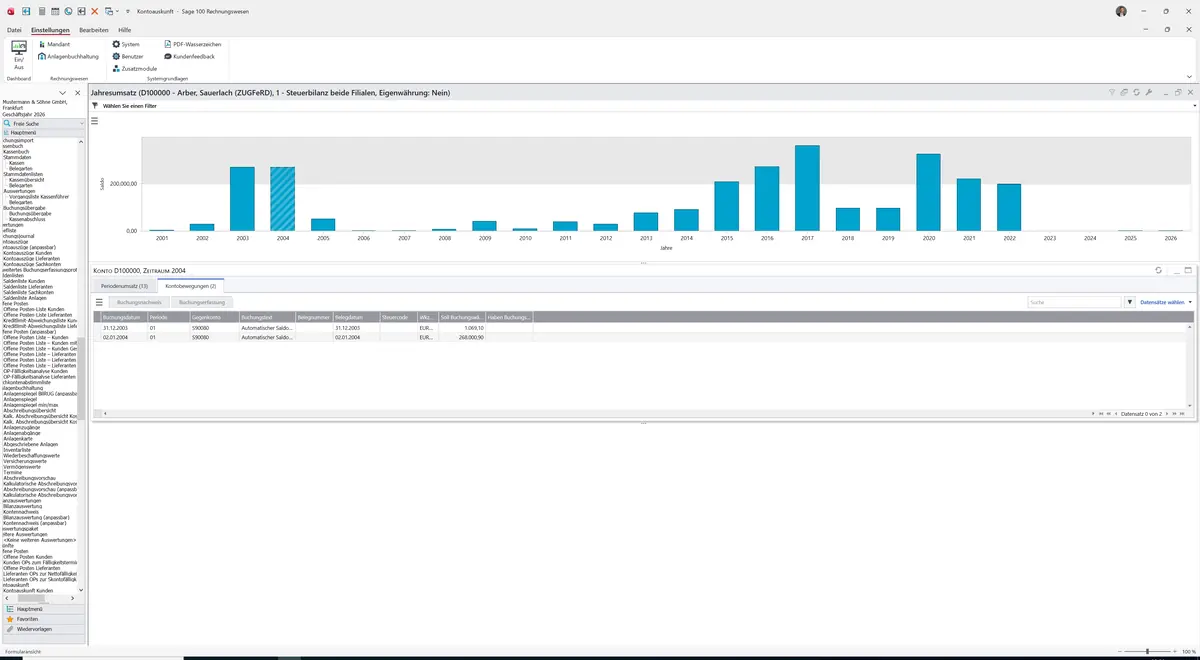The image size is (1200, 660).
Task: Open Kundenfeedback
Action: (x=189, y=57)
